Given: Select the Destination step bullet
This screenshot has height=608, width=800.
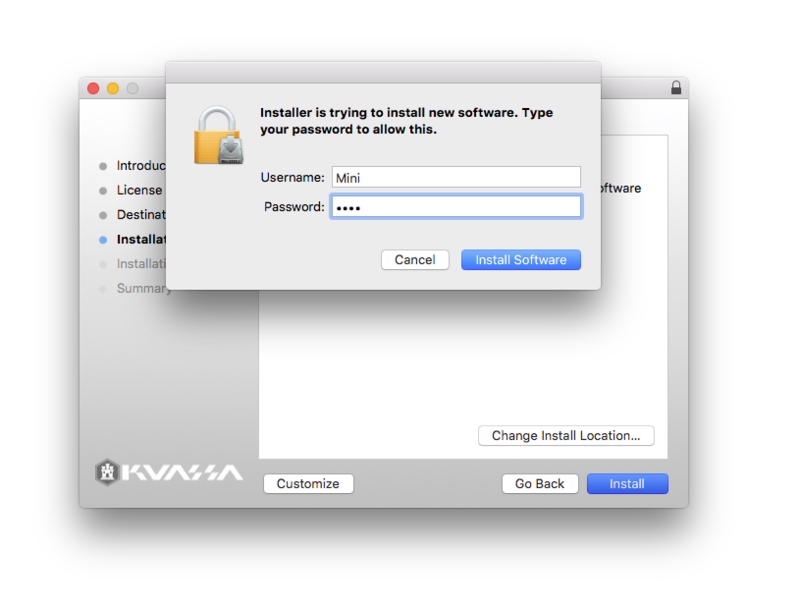Looking at the screenshot, I should point(103,215).
